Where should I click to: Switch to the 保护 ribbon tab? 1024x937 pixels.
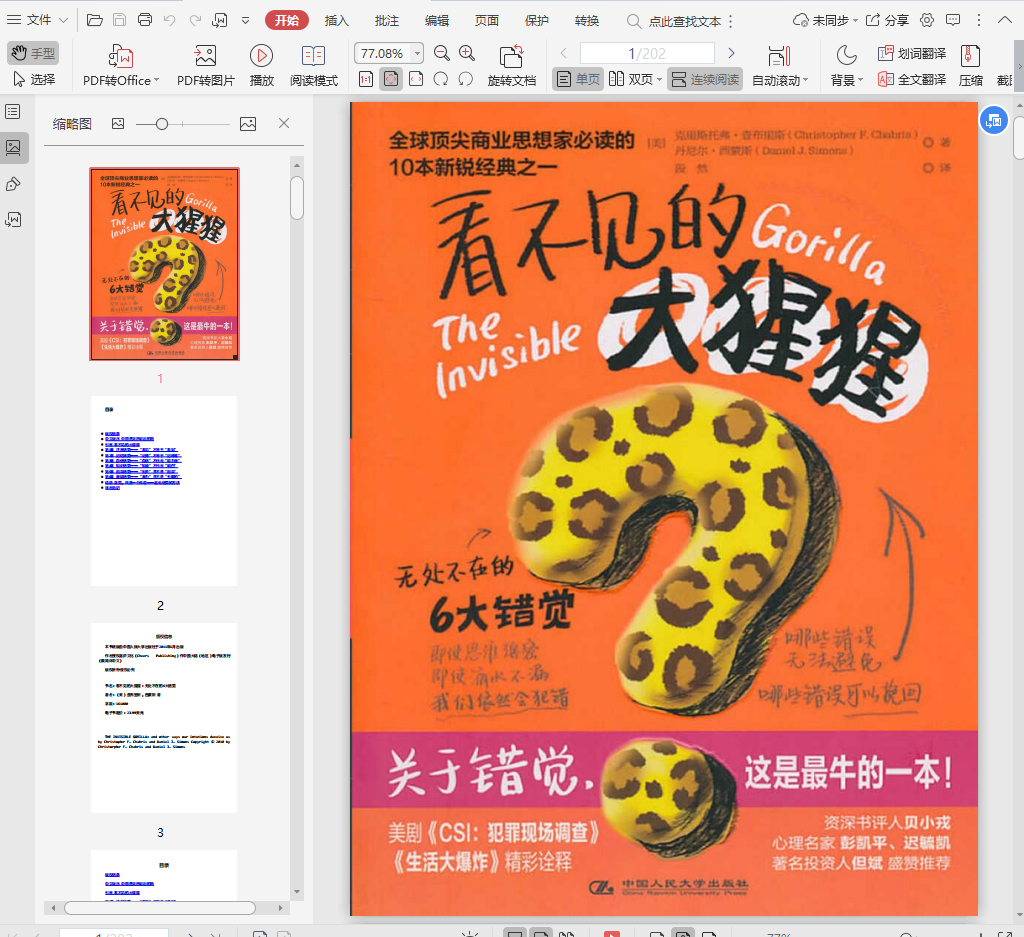537,20
